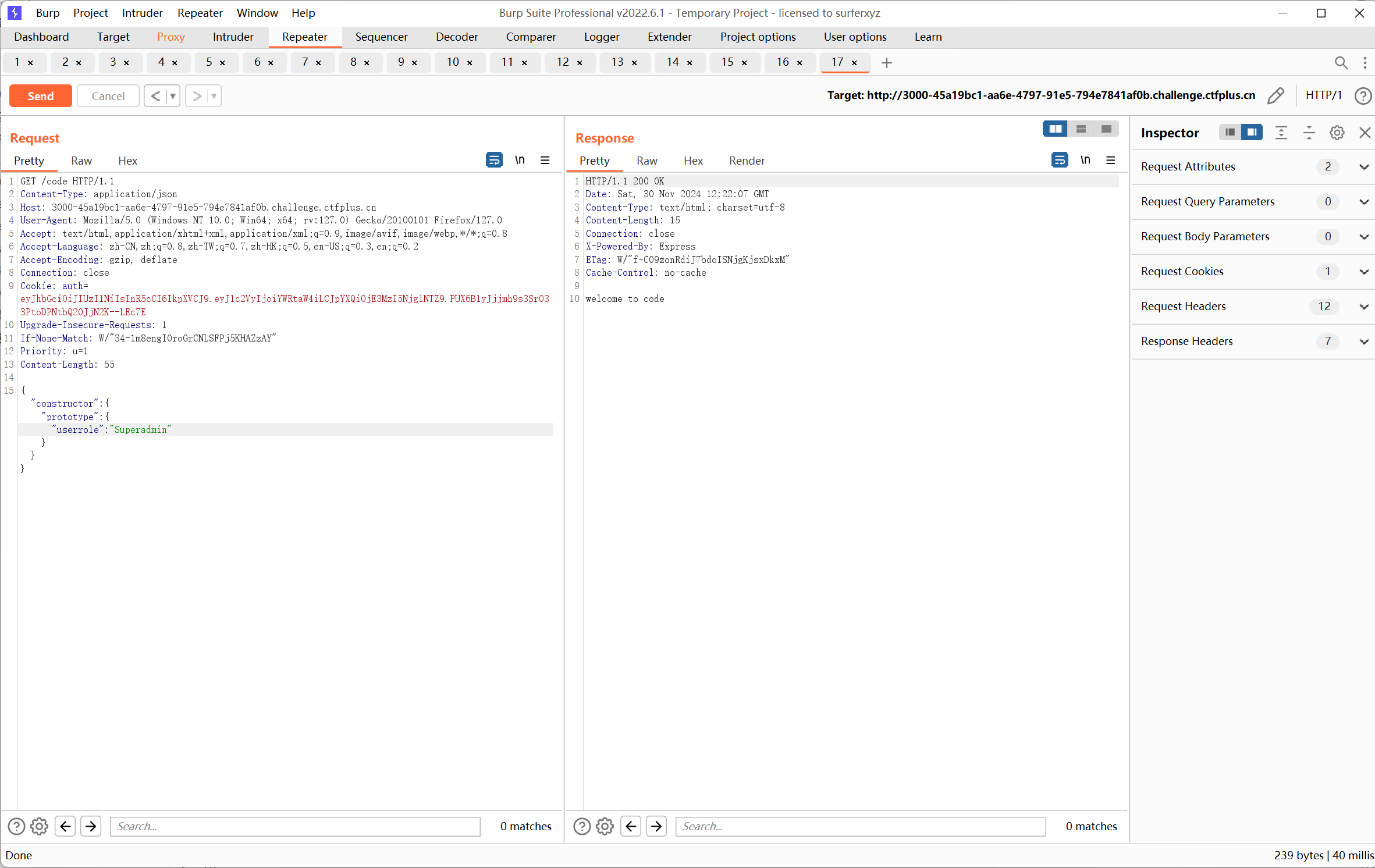Screen dimensions: 1375x868
Task: Open the Burp menu
Action: [x=48, y=13]
